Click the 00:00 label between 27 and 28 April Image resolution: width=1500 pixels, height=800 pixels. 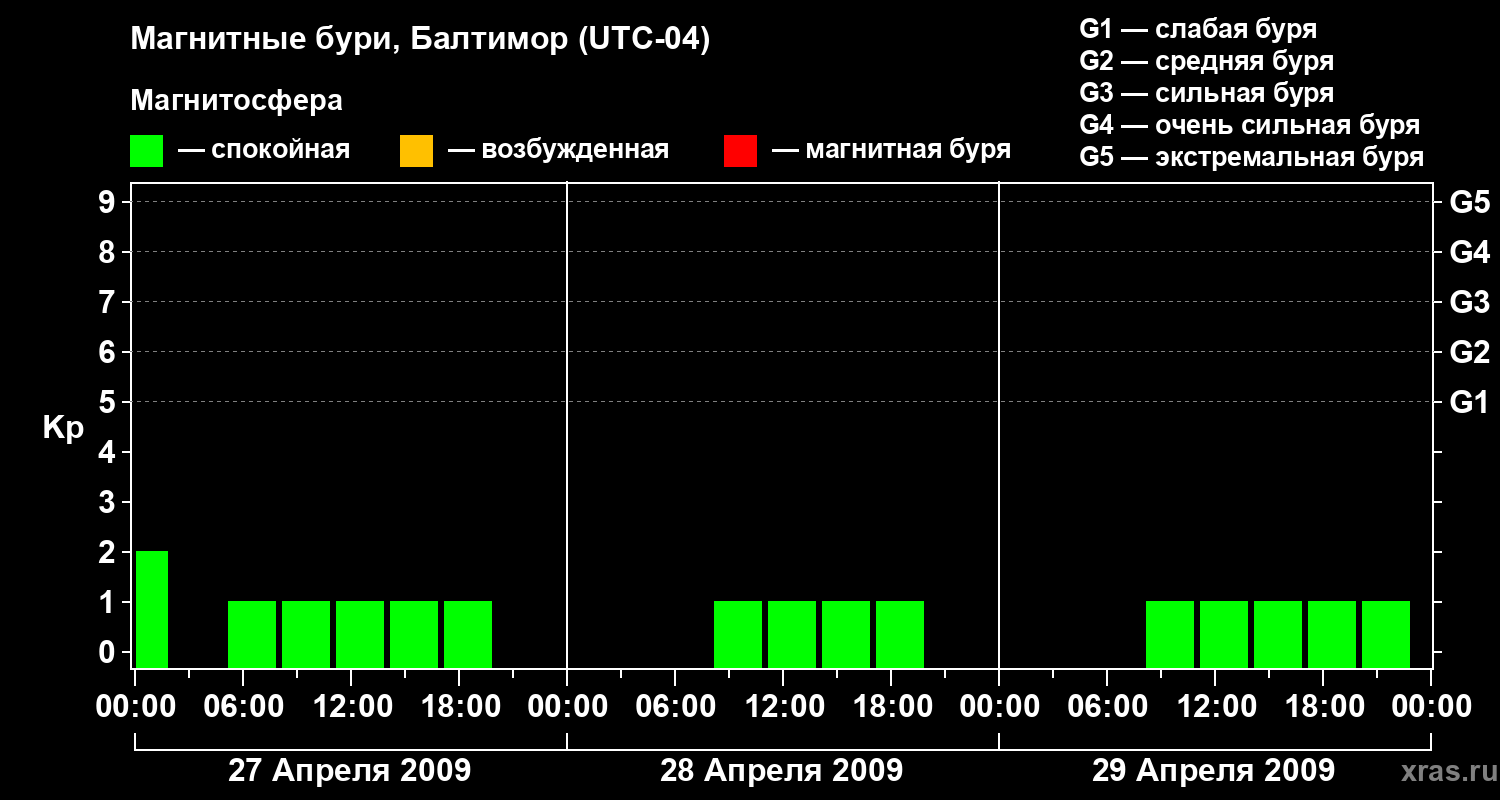pos(567,707)
